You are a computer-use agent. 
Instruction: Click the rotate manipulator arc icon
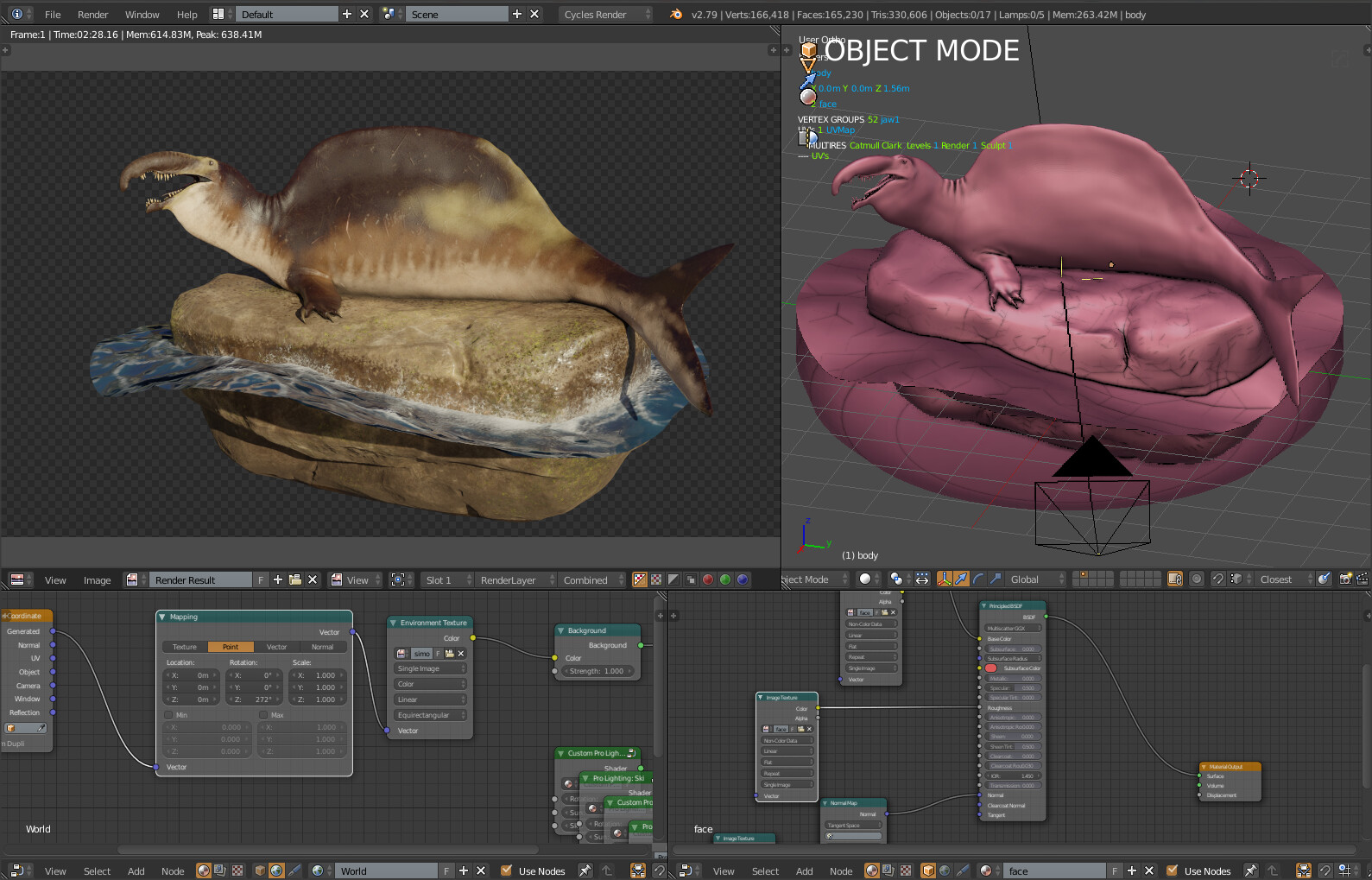pyautogui.click(x=978, y=579)
